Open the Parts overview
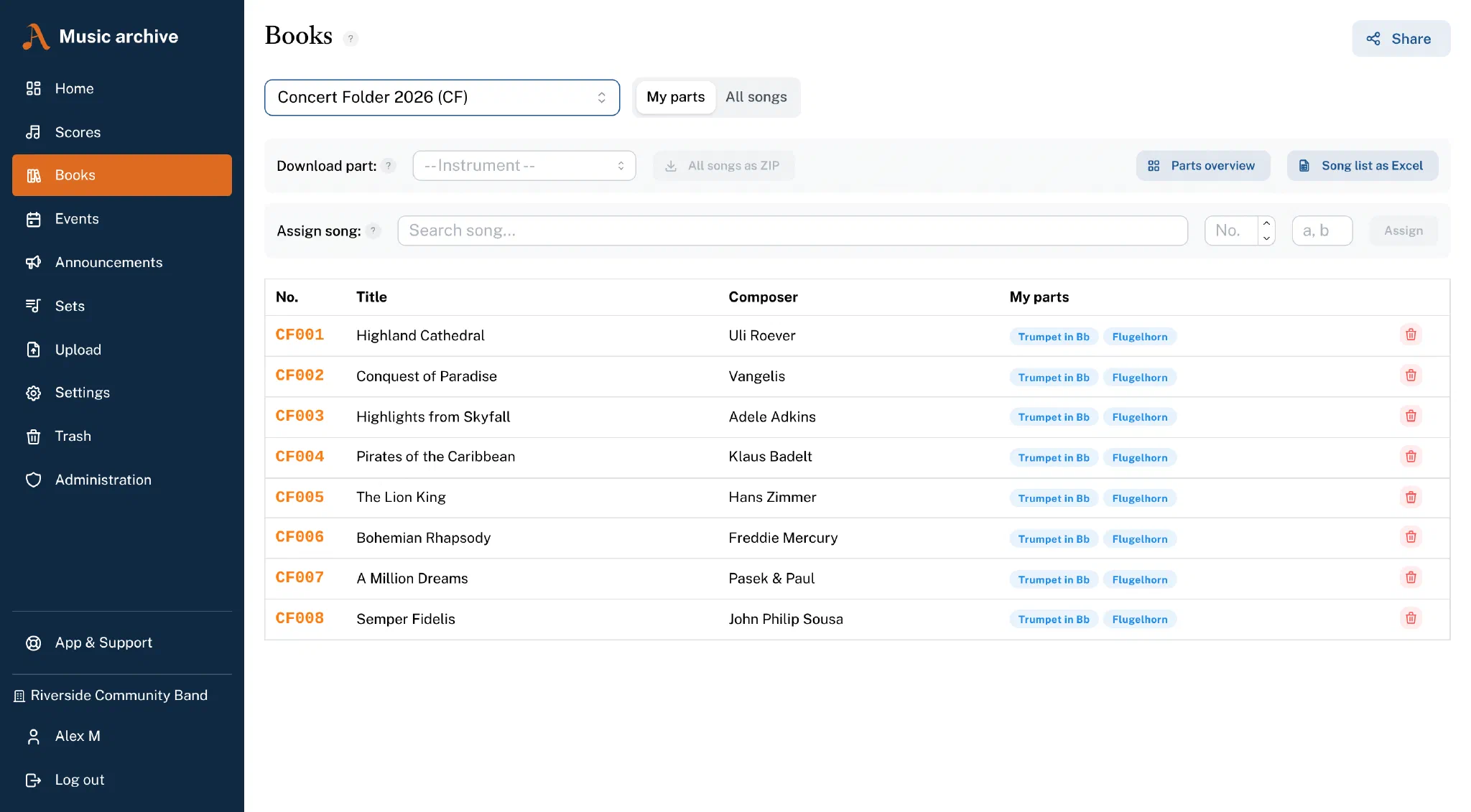1471x812 pixels. pyautogui.click(x=1202, y=166)
